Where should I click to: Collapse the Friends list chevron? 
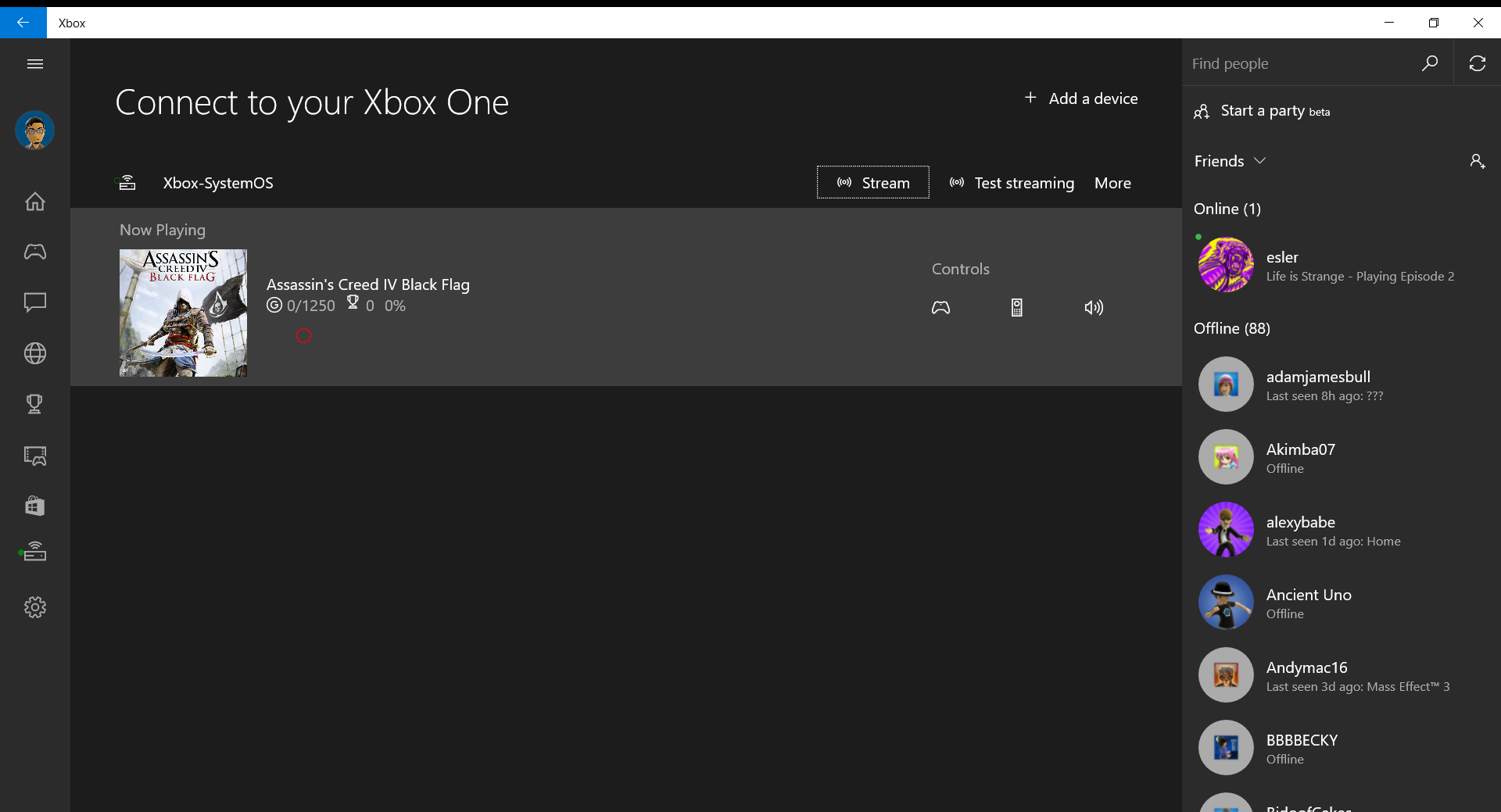(x=1260, y=161)
